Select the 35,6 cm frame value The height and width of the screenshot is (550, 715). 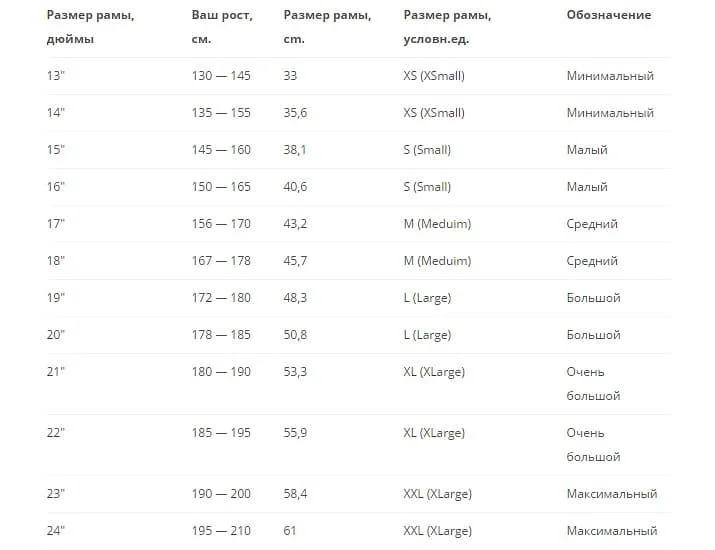[295, 113]
